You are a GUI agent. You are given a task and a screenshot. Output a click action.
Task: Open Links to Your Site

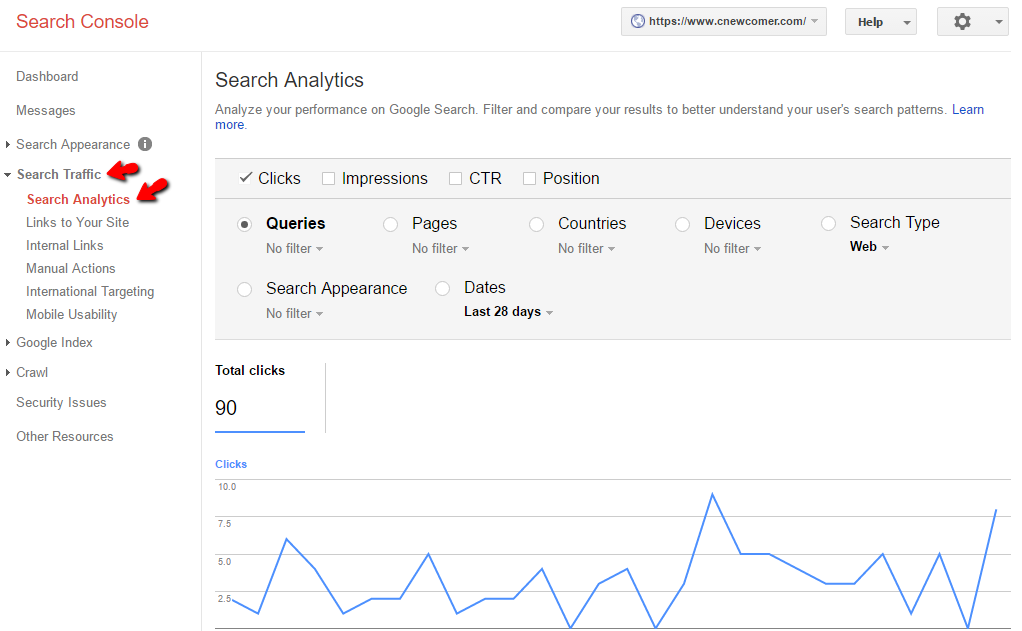pos(78,222)
